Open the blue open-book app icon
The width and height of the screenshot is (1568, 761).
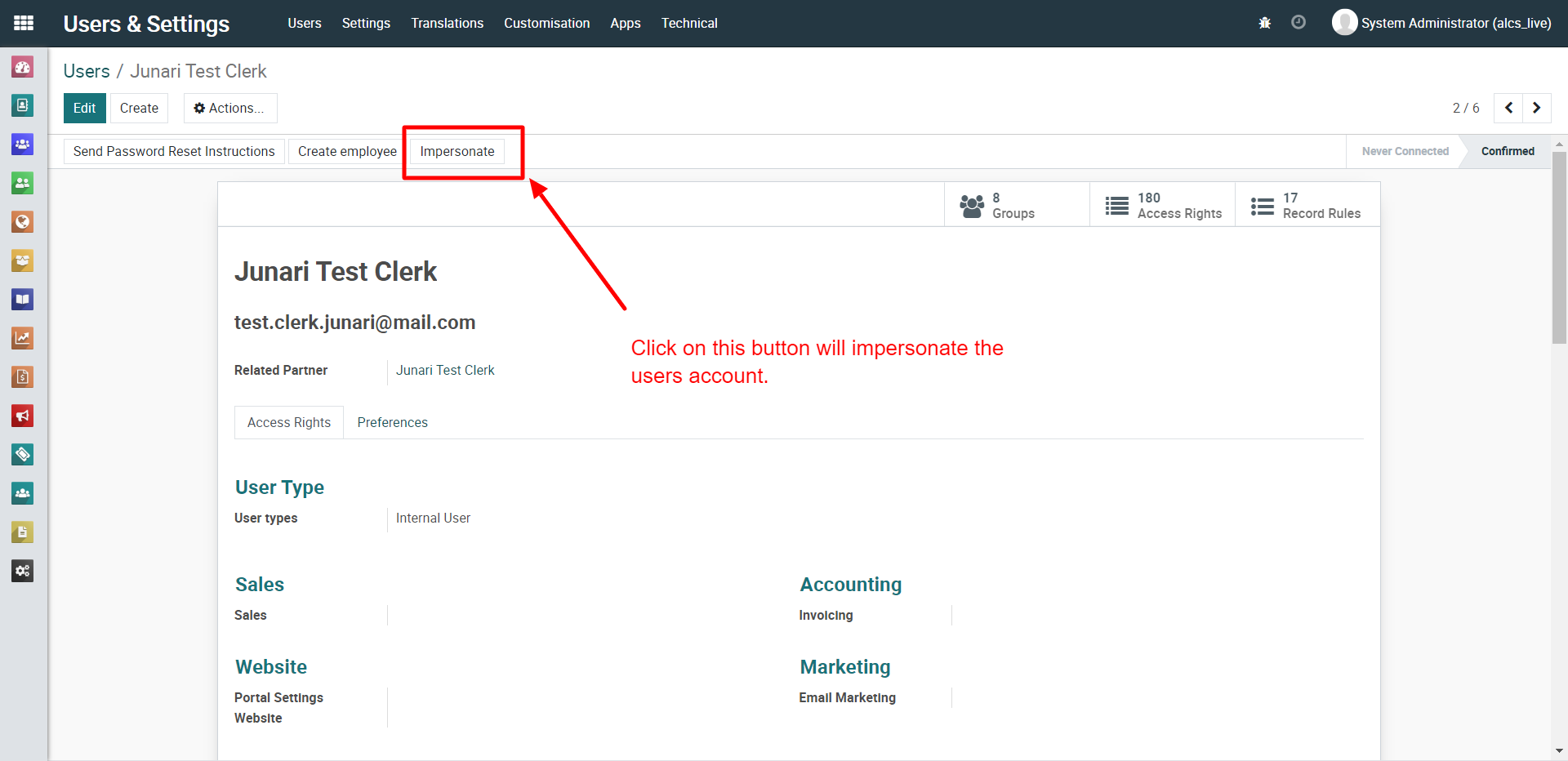[23, 300]
